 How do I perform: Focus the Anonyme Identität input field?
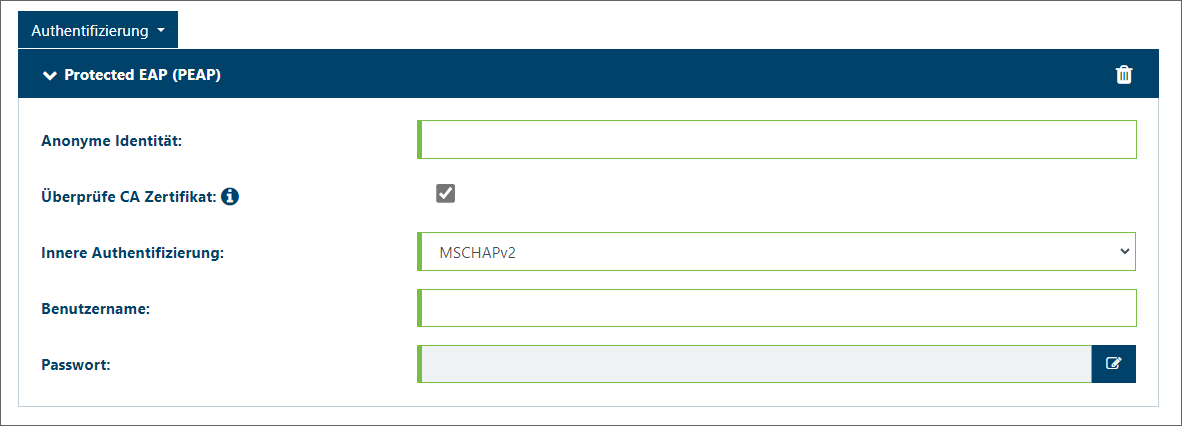coord(776,139)
